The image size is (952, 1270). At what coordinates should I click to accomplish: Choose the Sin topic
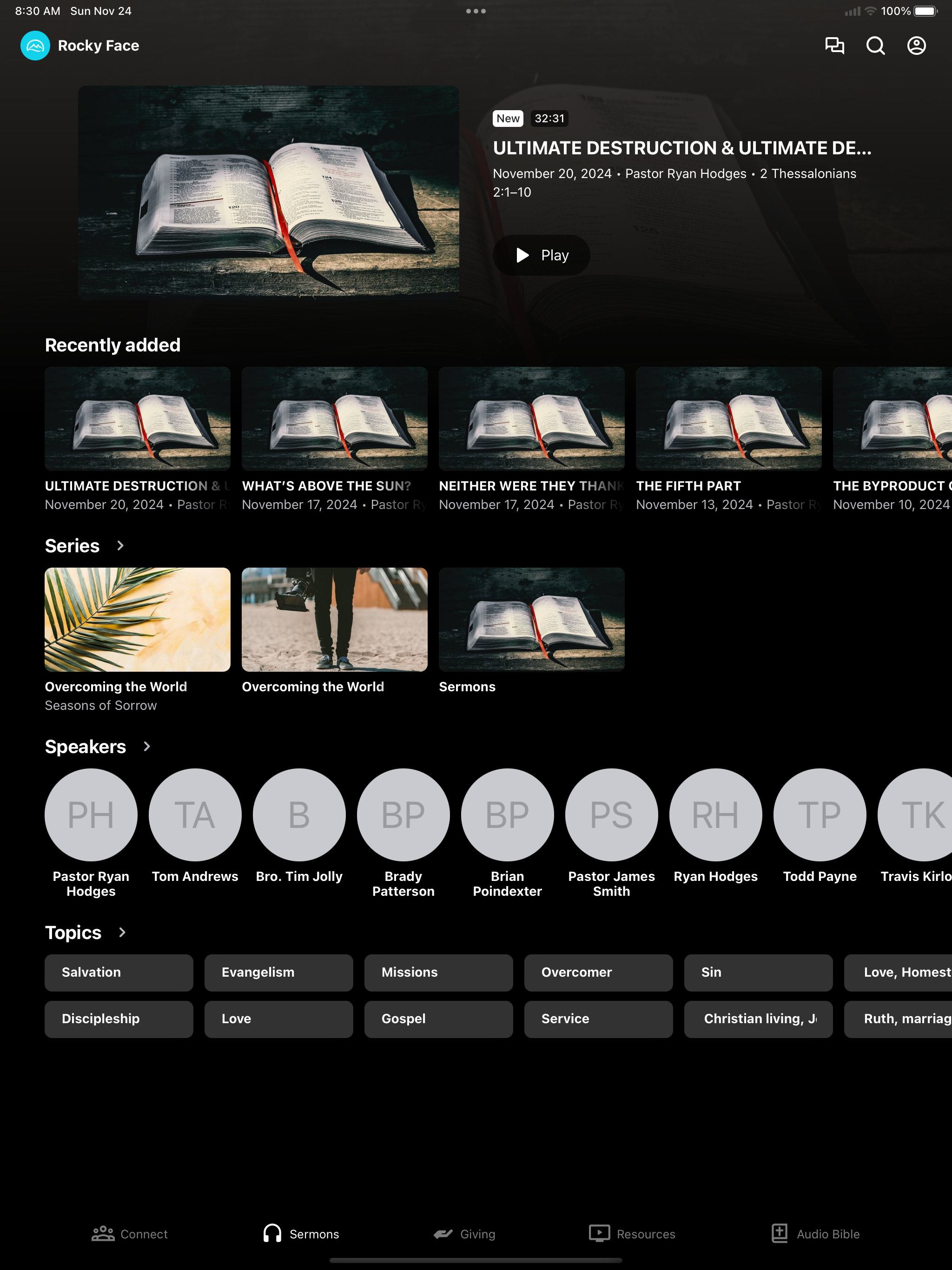(759, 972)
